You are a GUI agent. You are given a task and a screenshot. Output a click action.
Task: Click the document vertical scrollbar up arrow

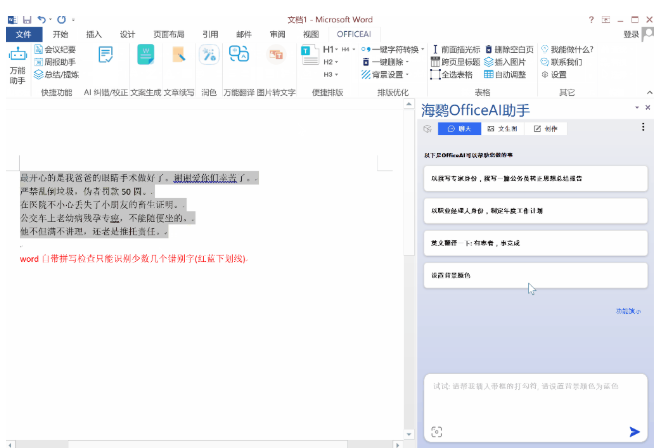coord(409,104)
